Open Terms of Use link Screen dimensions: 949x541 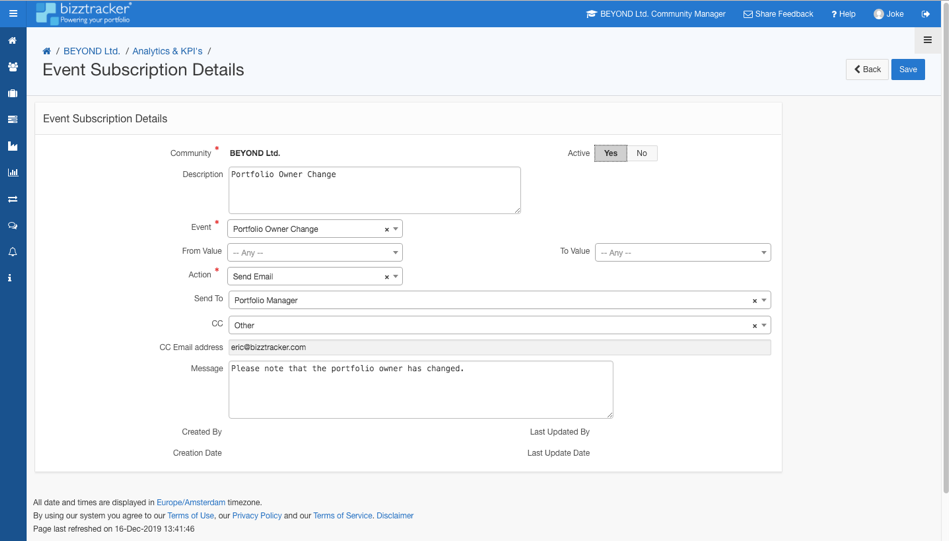(191, 516)
